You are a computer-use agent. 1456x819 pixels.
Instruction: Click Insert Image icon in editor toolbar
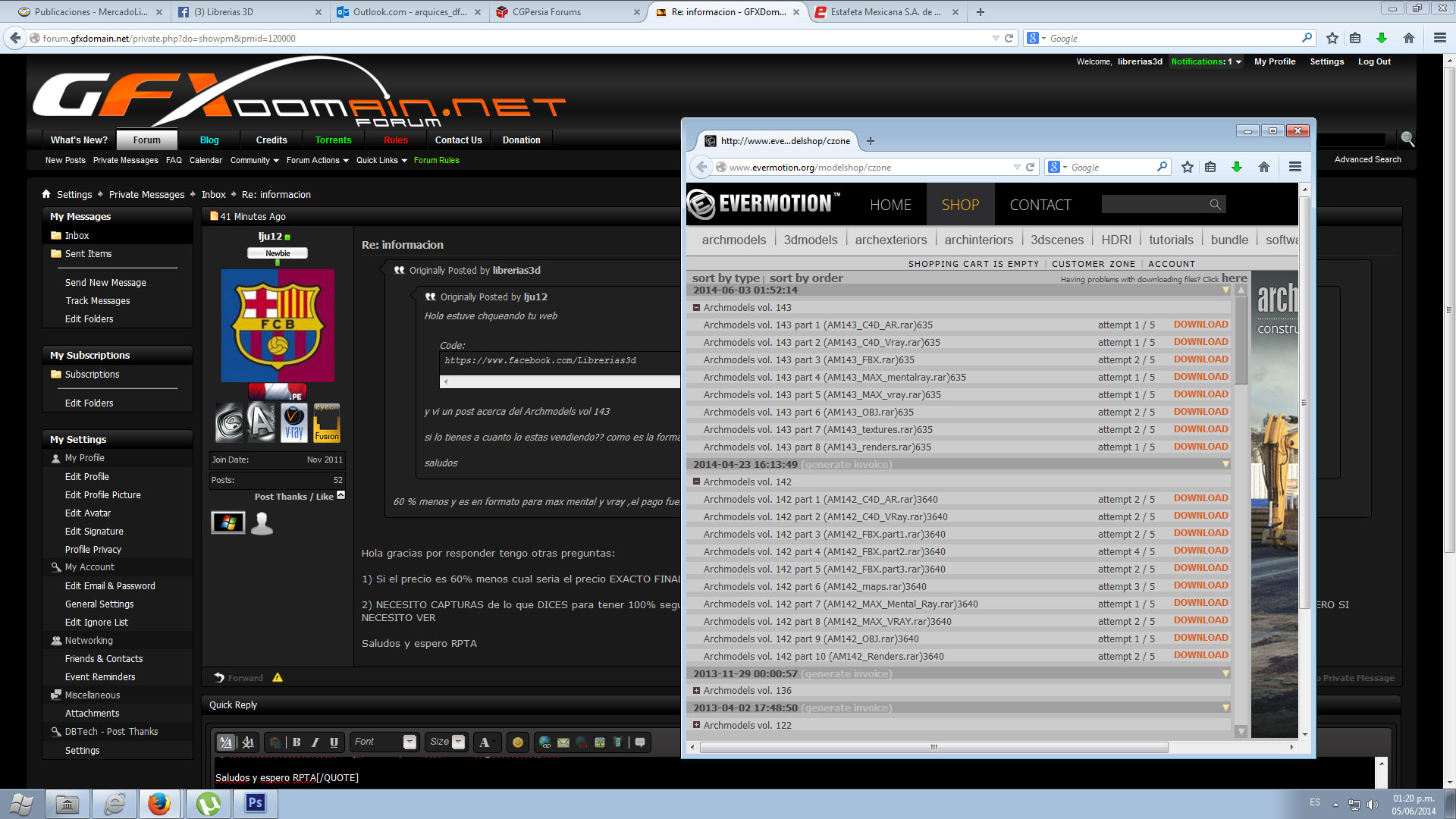599,742
